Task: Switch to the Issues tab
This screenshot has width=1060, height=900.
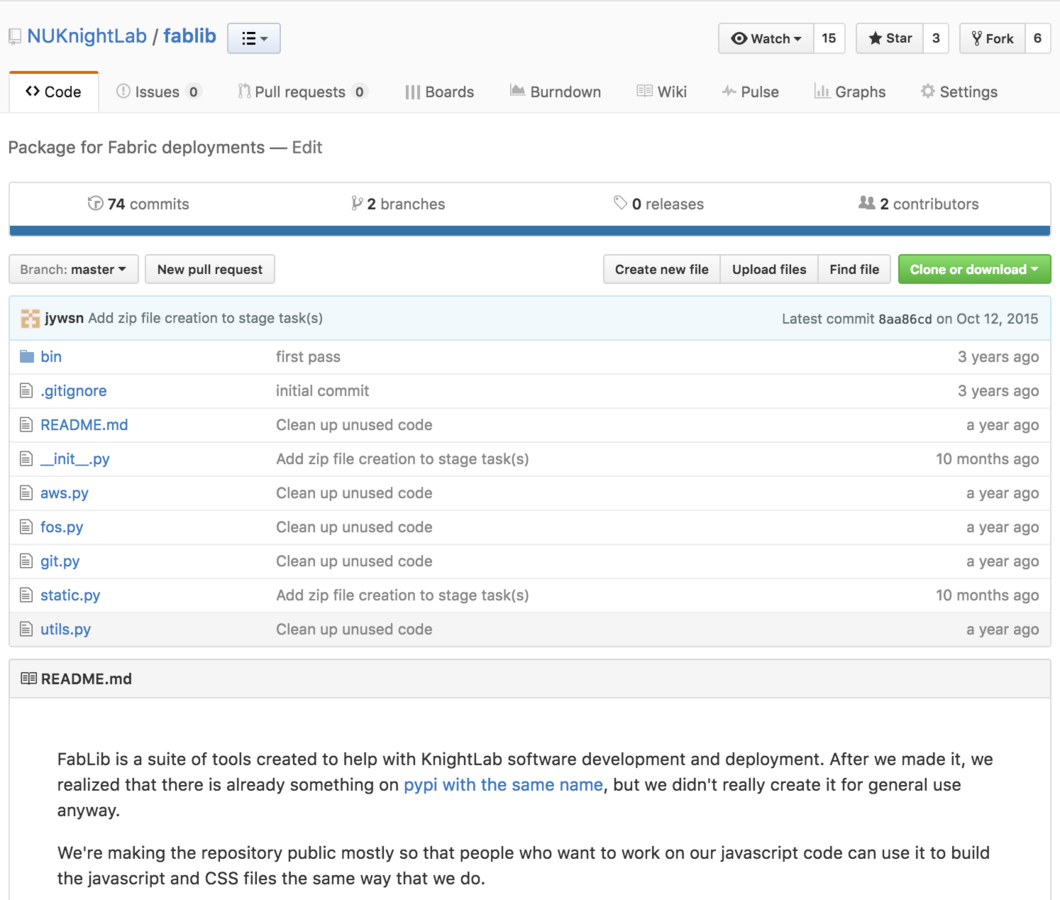Action: [x=158, y=92]
